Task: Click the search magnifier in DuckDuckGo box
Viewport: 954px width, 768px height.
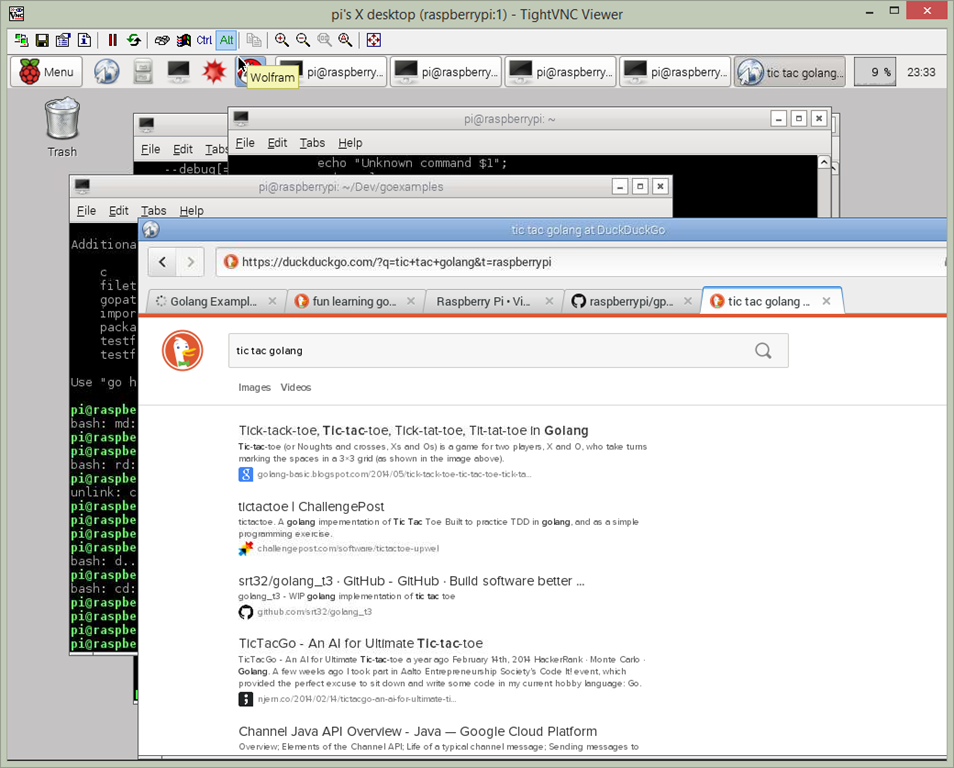Action: (763, 351)
